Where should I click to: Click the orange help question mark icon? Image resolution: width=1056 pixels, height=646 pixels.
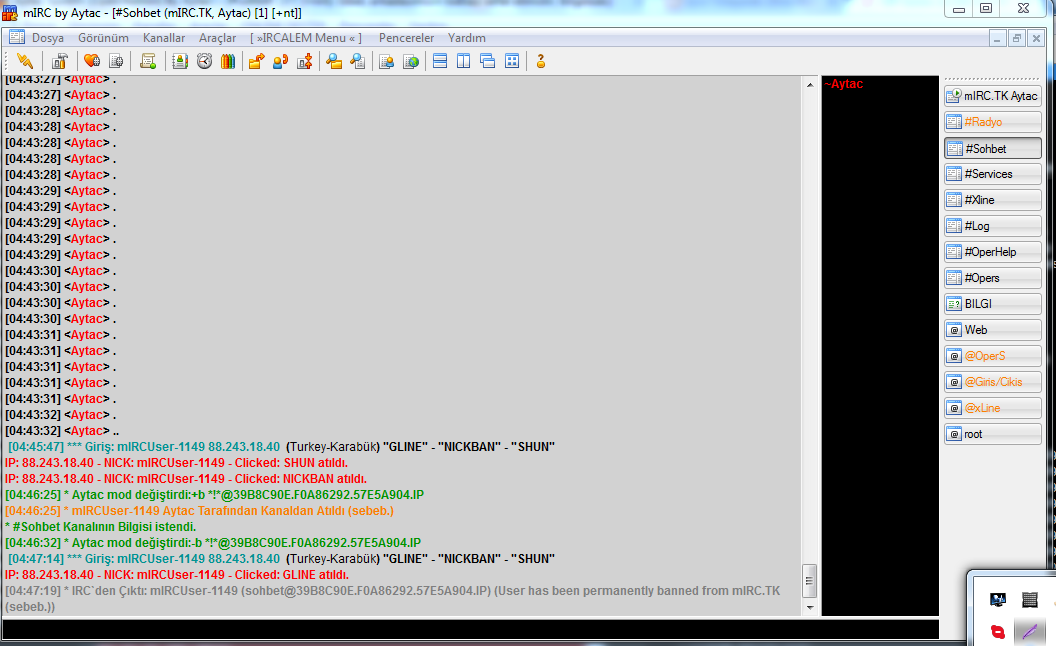click(540, 61)
